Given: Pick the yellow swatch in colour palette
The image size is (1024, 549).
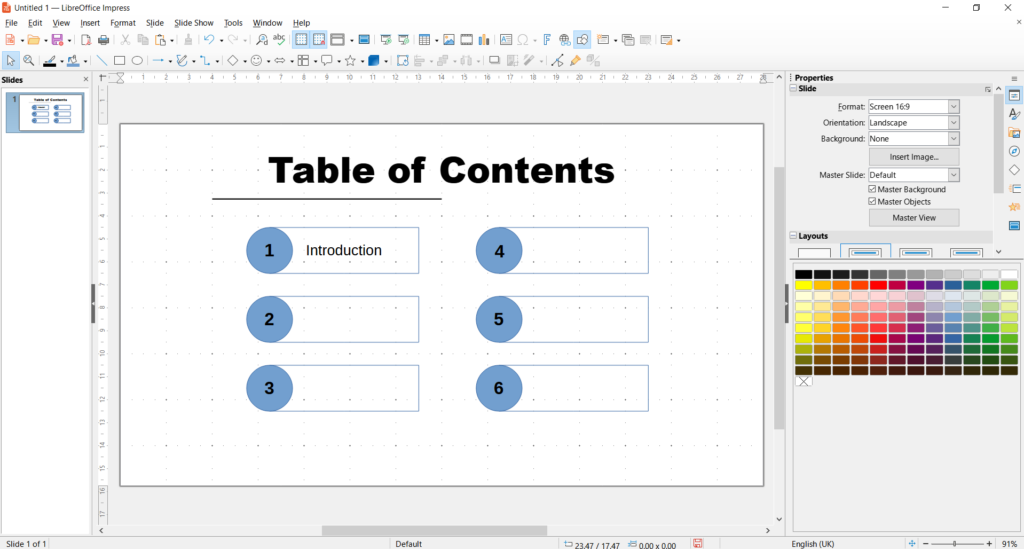Looking at the screenshot, I should [x=803, y=285].
